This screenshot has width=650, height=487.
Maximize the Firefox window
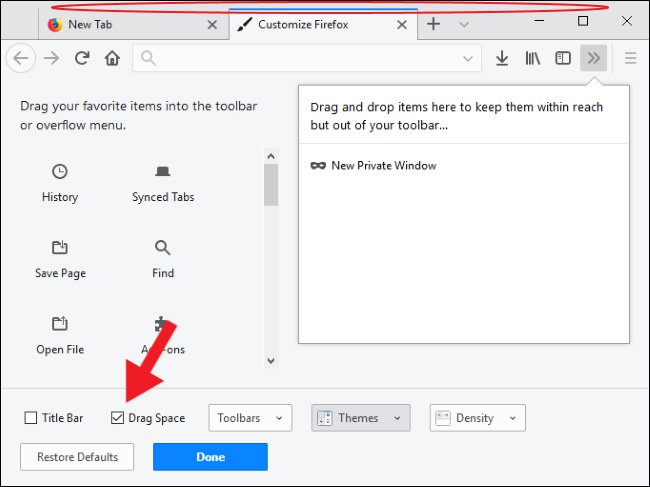tap(583, 21)
